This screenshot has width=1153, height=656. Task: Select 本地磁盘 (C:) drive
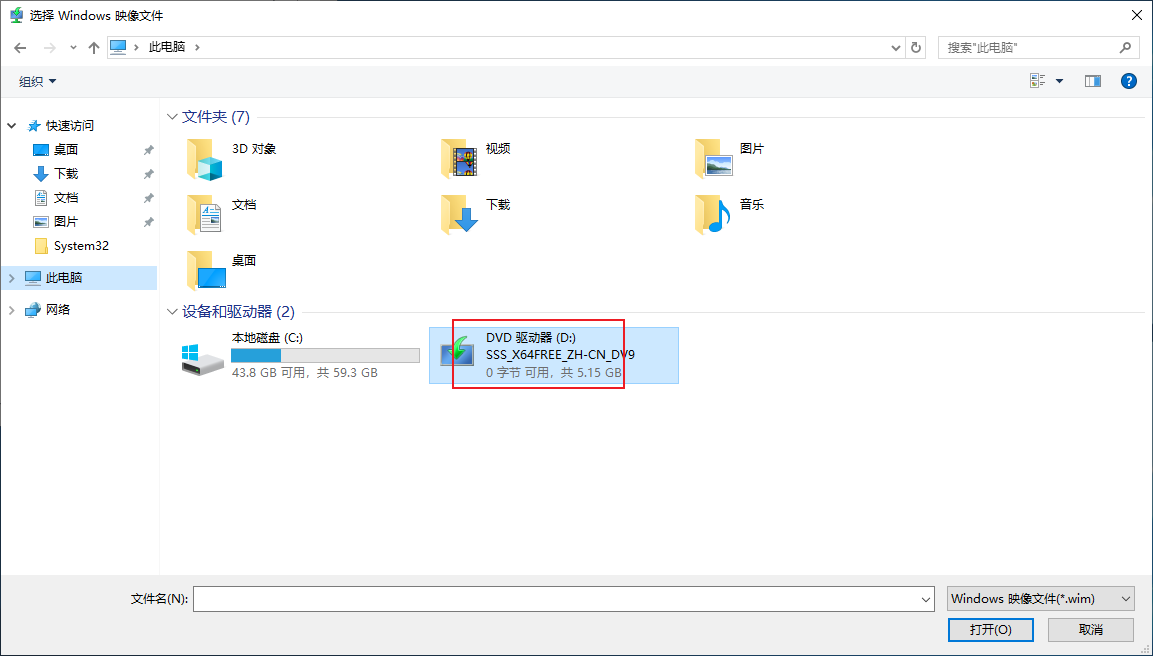point(301,355)
